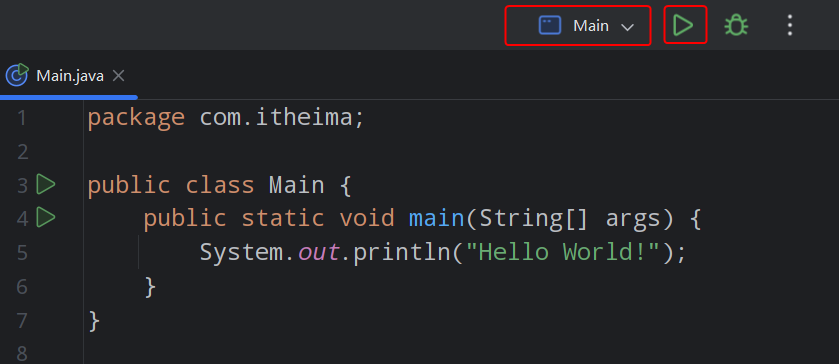The height and width of the screenshot is (364, 839).
Task: Click the application icon in the Main run configuration
Action: point(550,25)
